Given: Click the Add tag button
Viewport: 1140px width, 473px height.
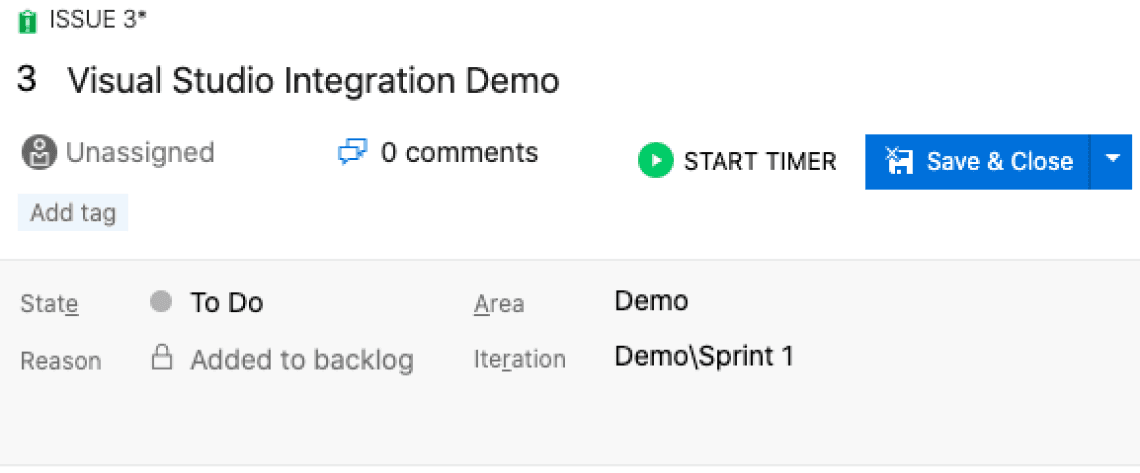Looking at the screenshot, I should tap(73, 213).
